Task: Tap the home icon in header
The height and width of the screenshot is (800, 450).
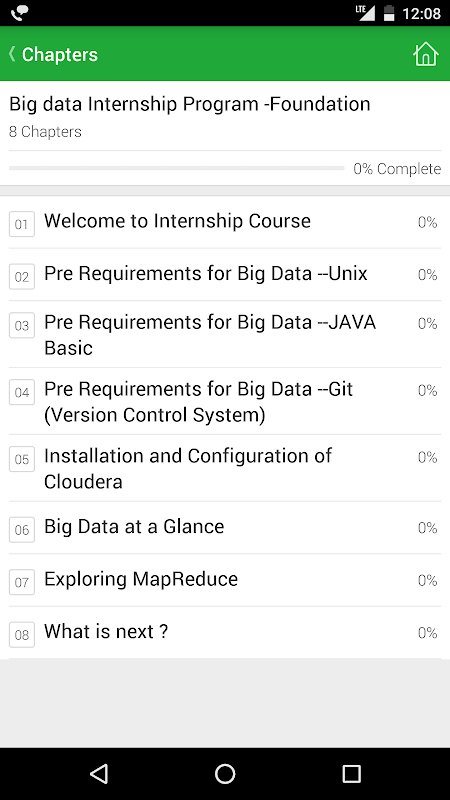Action: (x=426, y=54)
